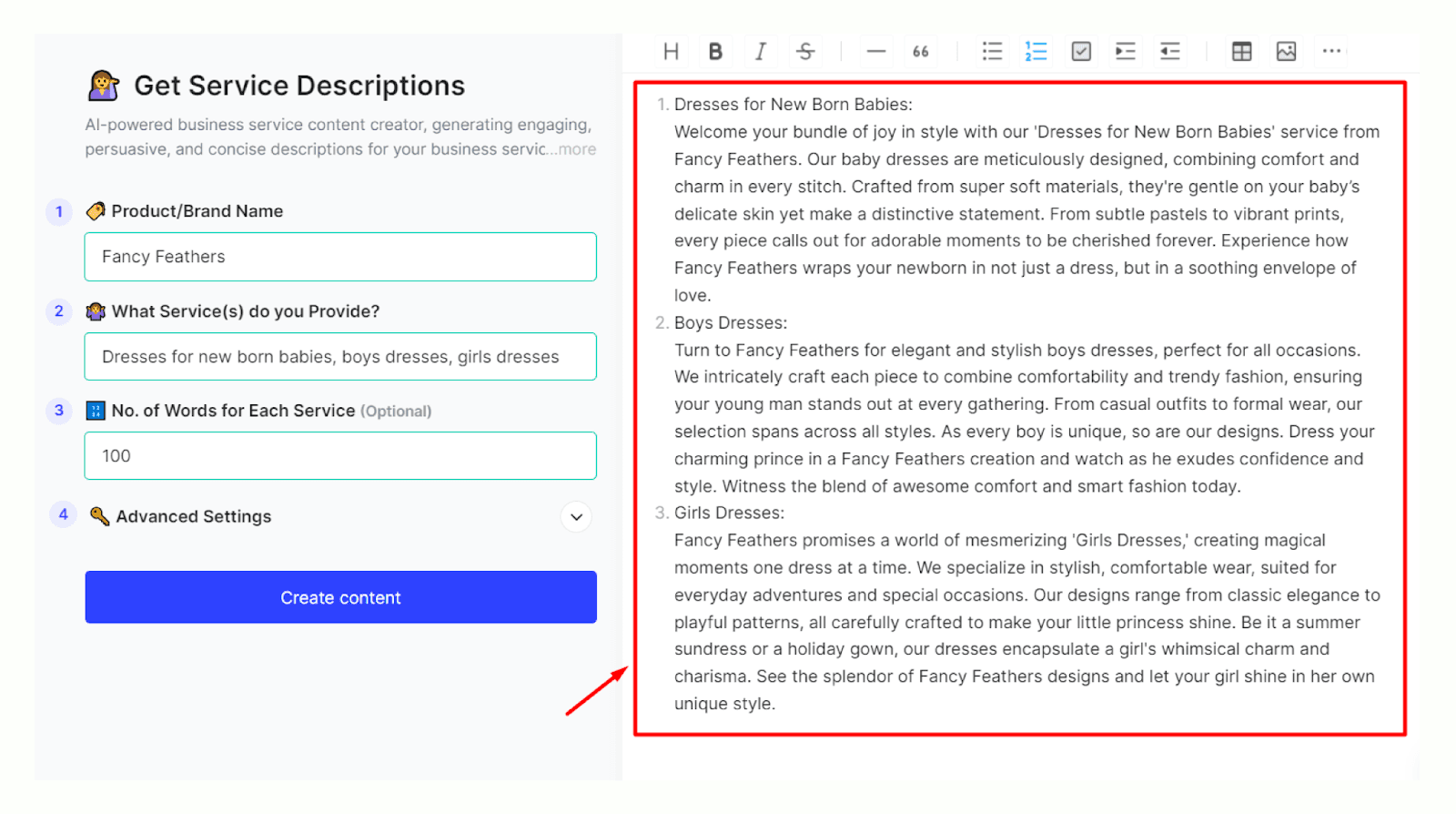
Task: Click the paragraph starting 'Turn to Fancy Feathers'
Action: click(x=1025, y=418)
